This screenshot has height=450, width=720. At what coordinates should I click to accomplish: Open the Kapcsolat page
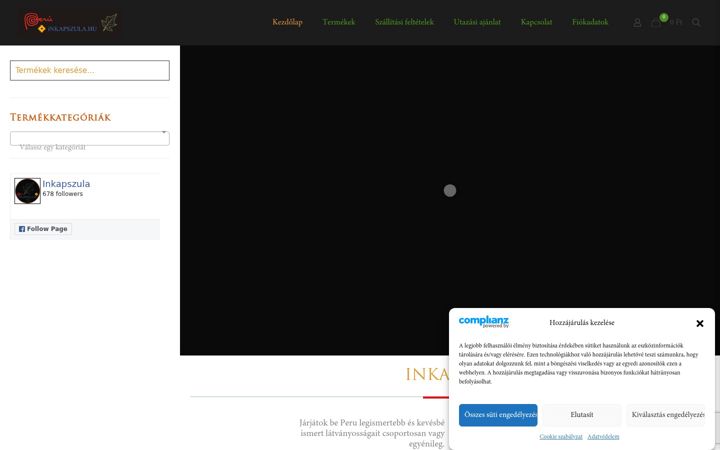point(536,22)
